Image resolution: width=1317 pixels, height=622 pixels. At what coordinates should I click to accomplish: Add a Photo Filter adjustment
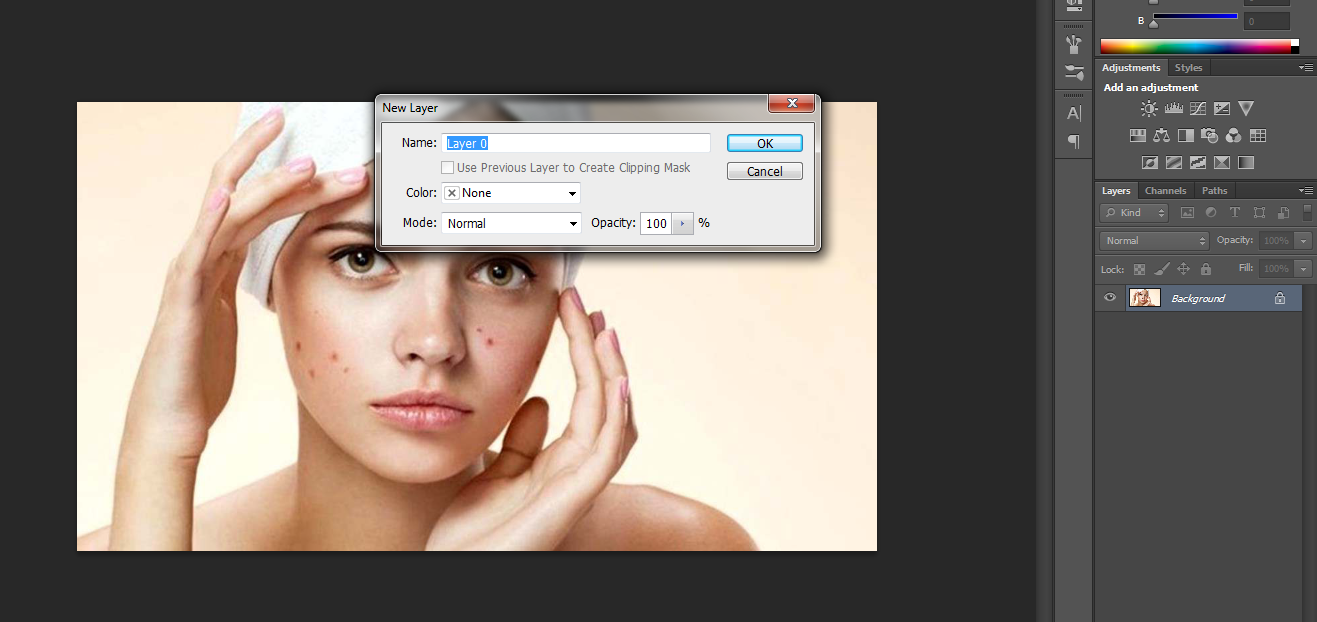(1209, 135)
